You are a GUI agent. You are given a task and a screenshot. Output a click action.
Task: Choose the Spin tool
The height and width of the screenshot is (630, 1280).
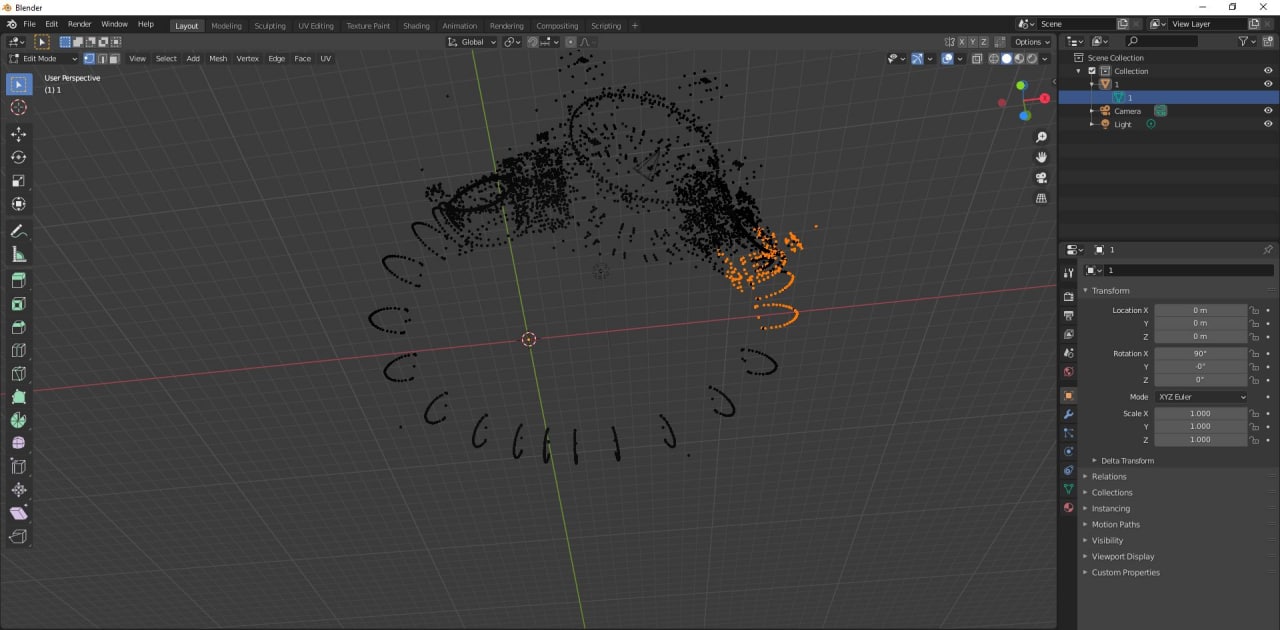point(18,420)
